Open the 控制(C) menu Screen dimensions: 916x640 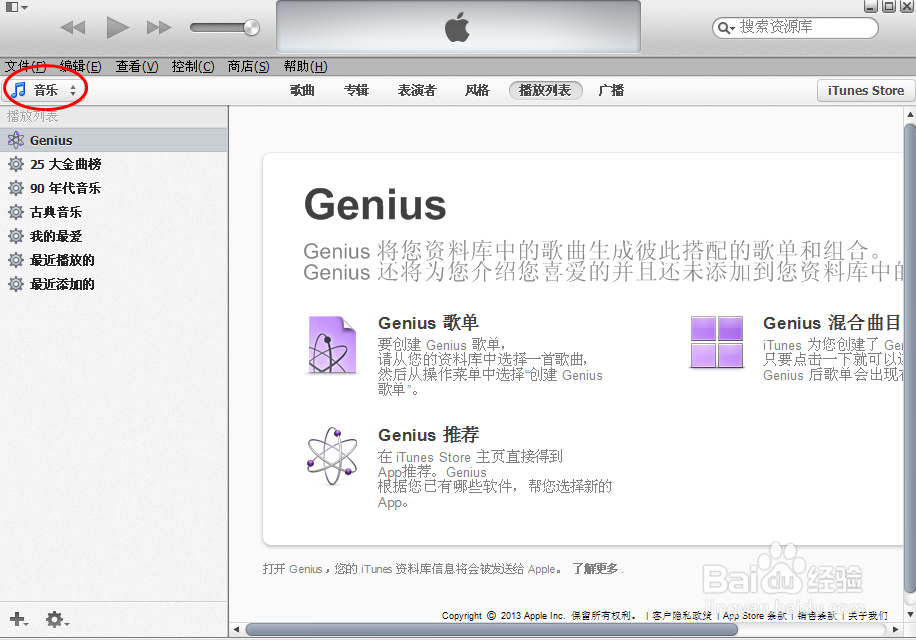[x=193, y=67]
